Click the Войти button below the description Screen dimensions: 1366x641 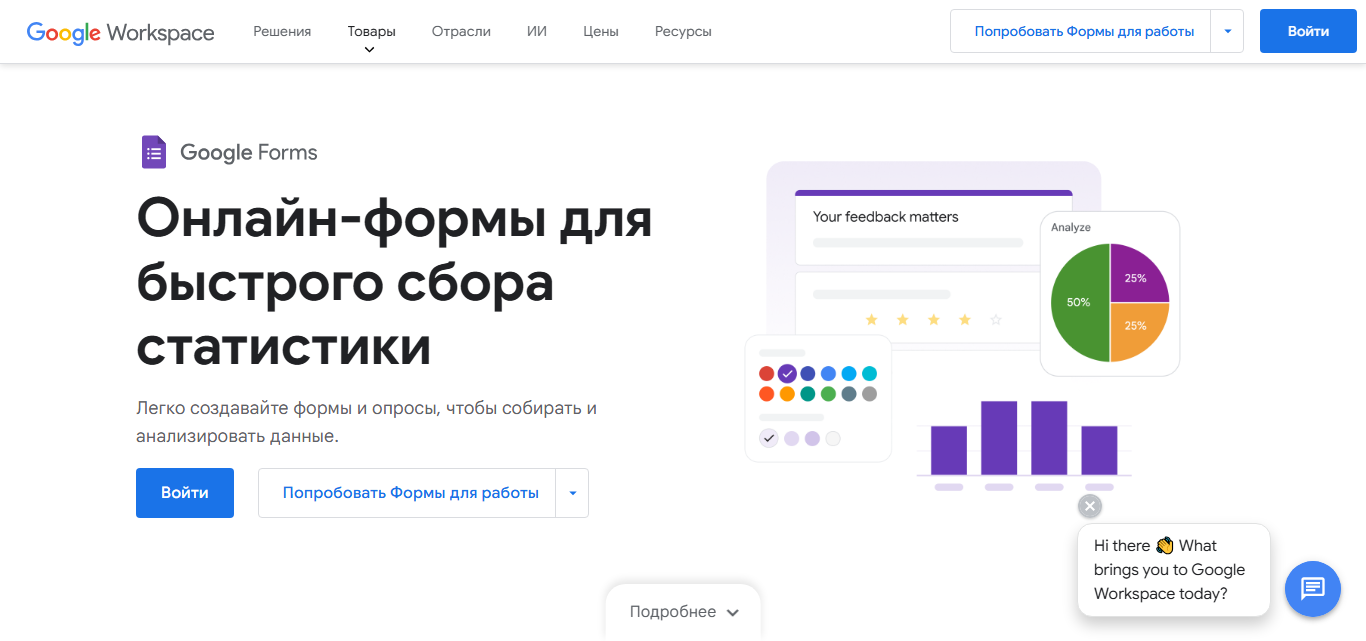point(185,493)
